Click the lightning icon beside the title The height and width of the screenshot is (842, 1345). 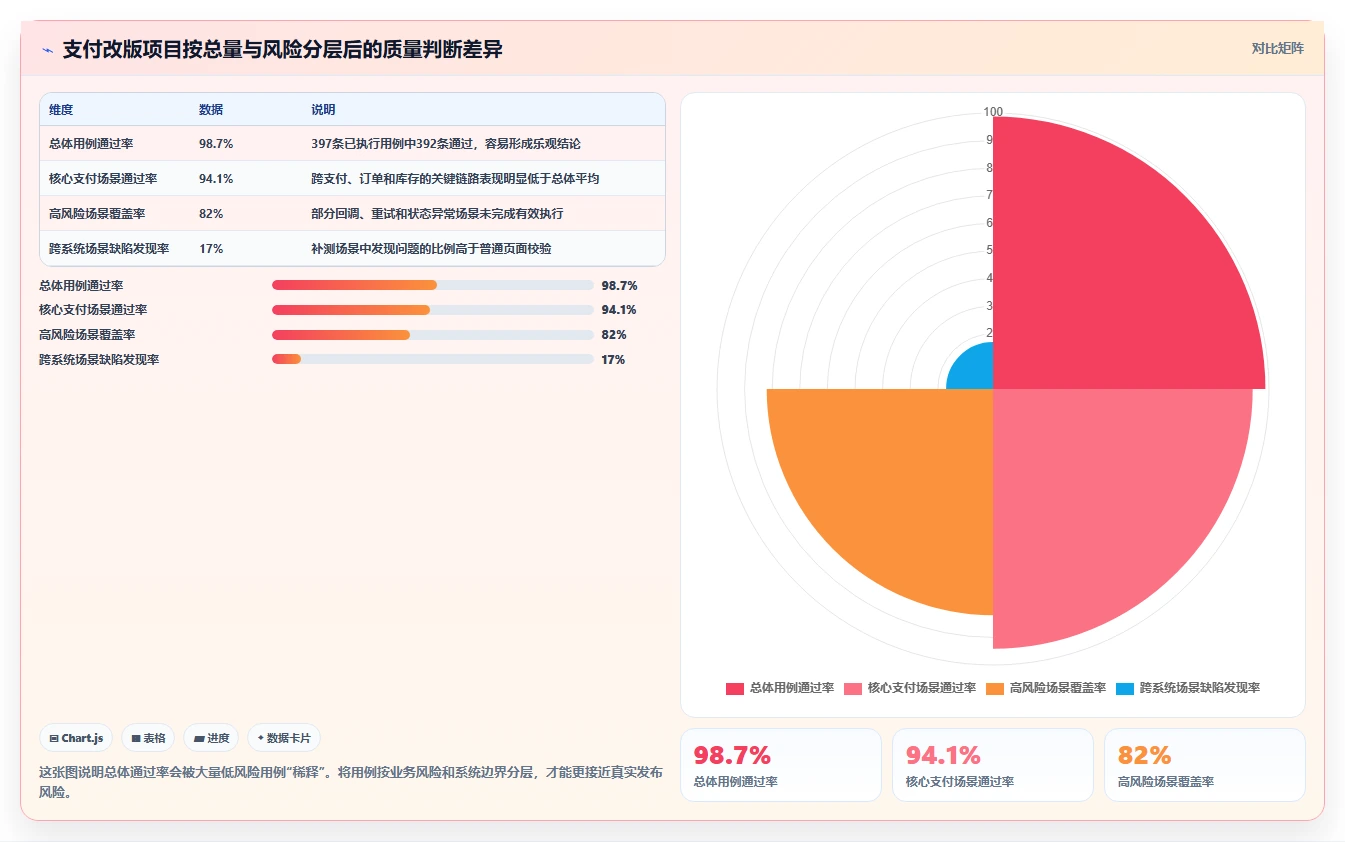[x=48, y=50]
